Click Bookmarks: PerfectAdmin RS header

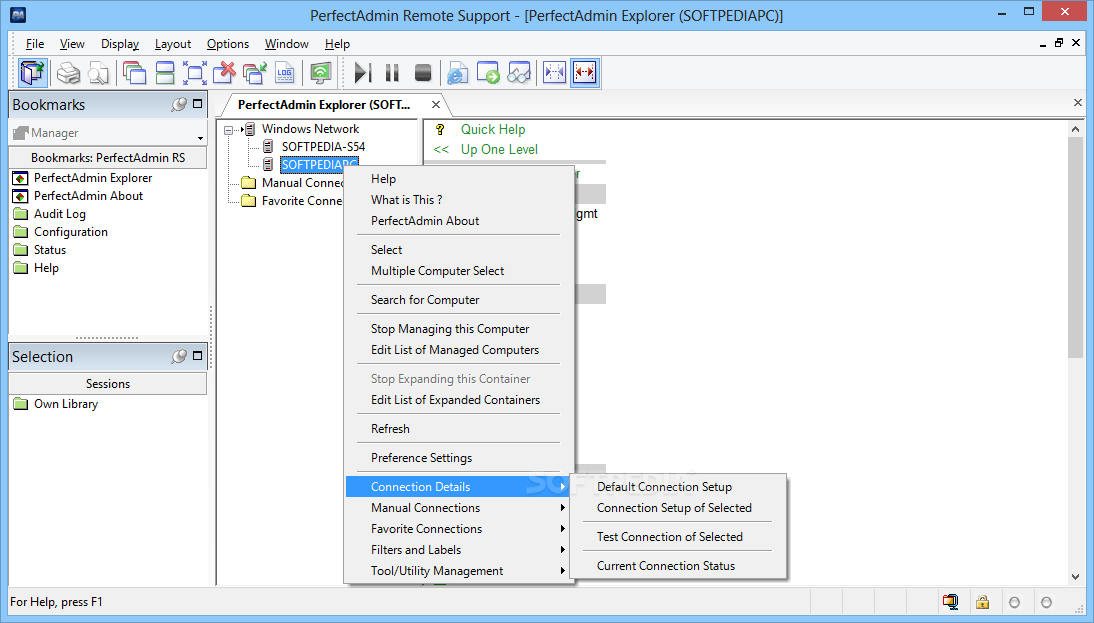(107, 158)
